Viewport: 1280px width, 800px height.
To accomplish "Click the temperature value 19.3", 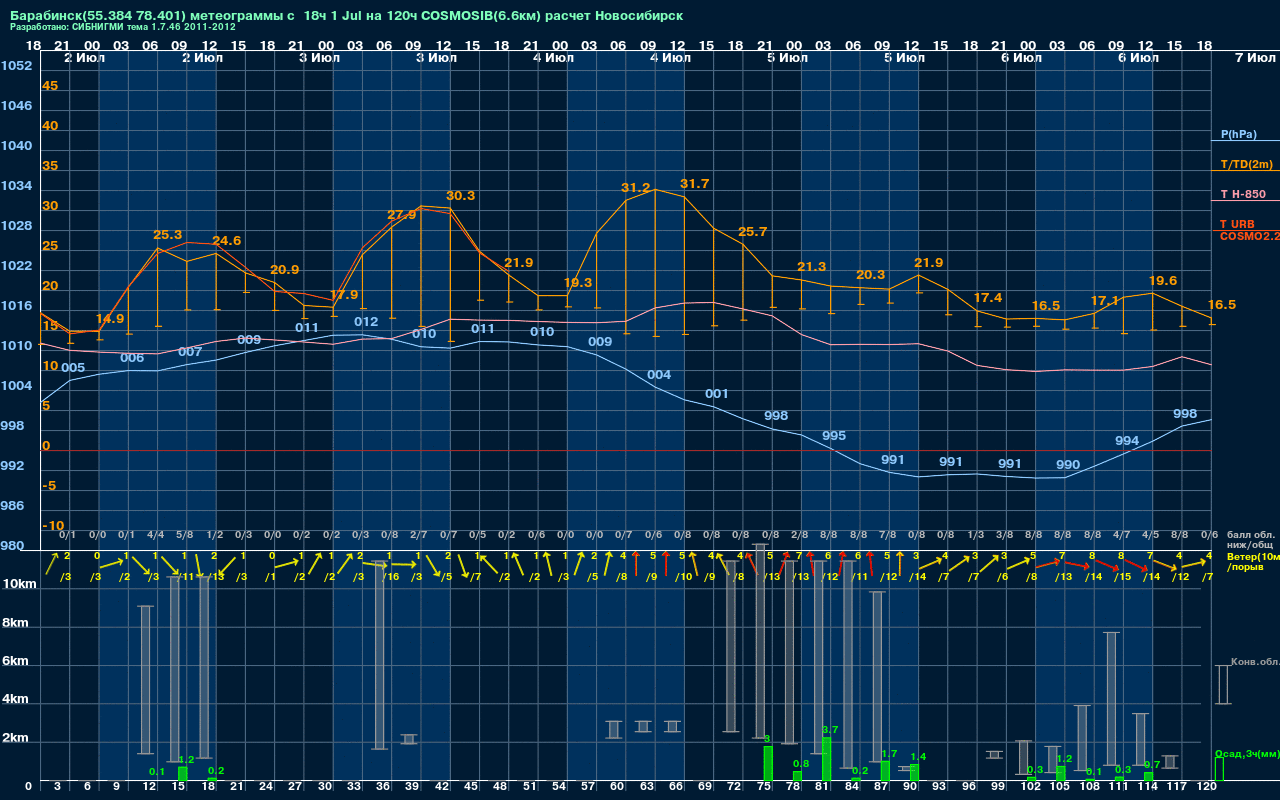I will pos(577,283).
